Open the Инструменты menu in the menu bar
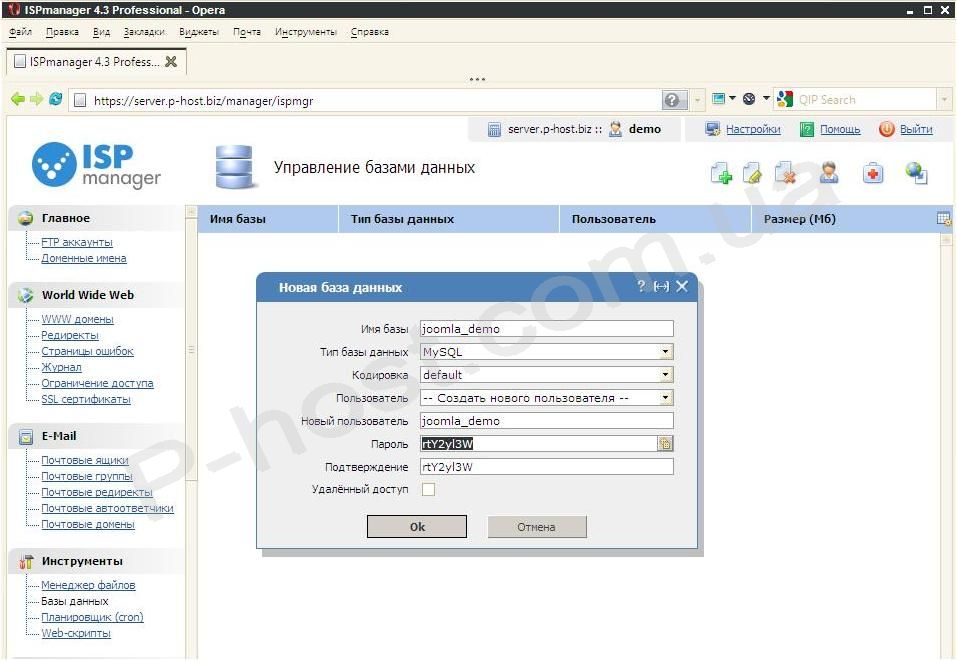Image resolution: width=957 pixels, height=661 pixels. tap(305, 32)
